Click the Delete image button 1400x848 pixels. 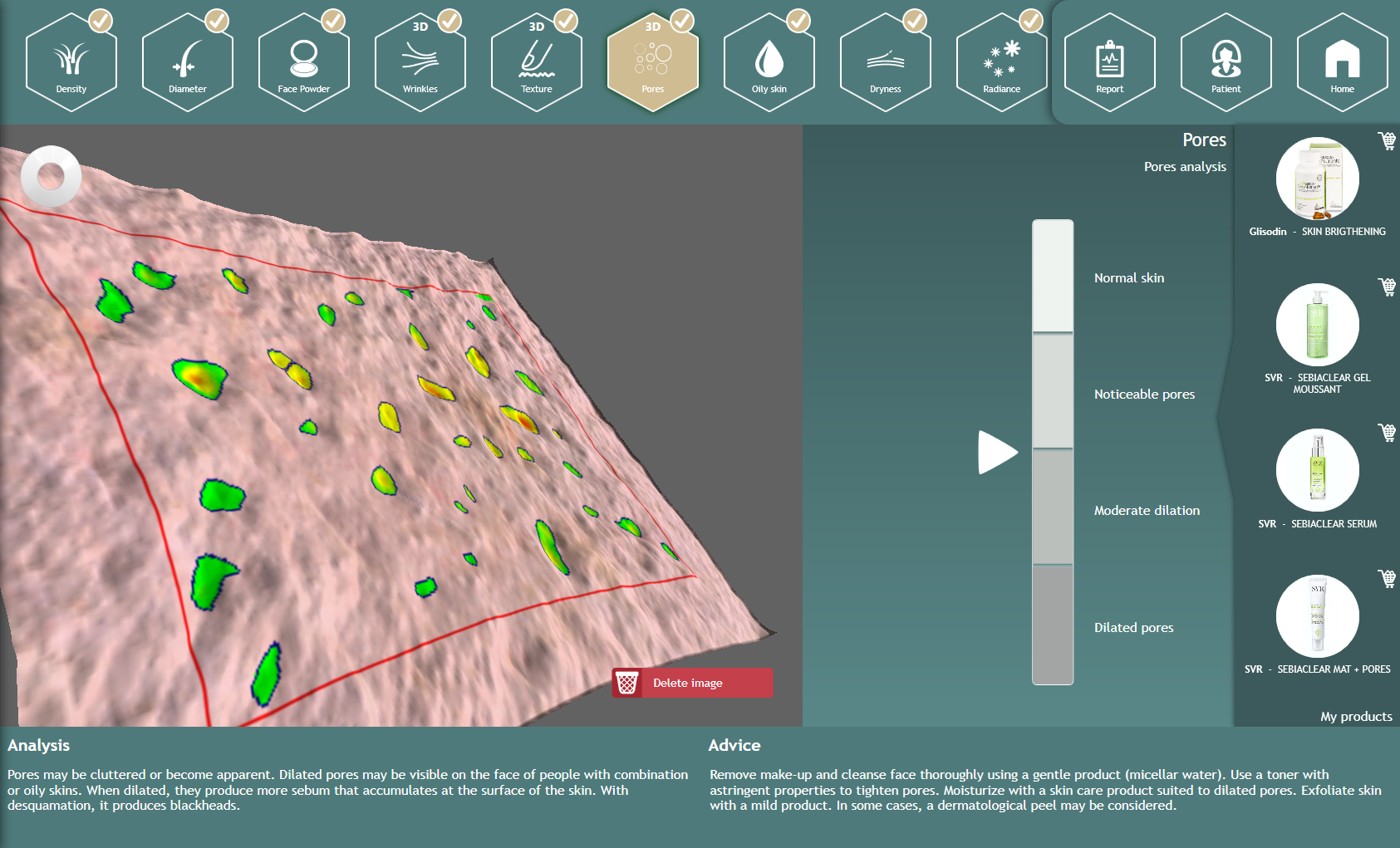692,682
